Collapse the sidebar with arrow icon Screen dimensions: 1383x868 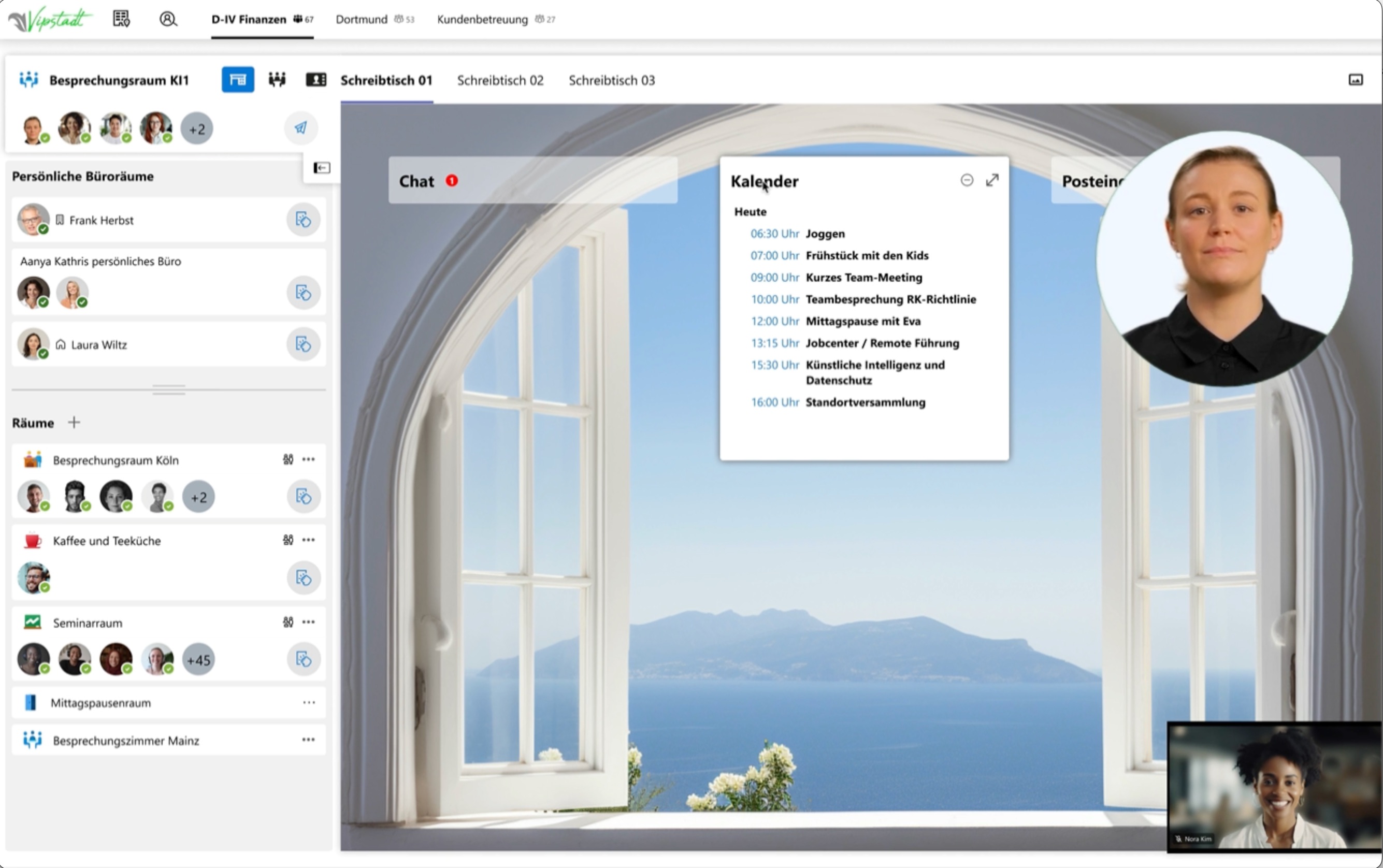[322, 168]
